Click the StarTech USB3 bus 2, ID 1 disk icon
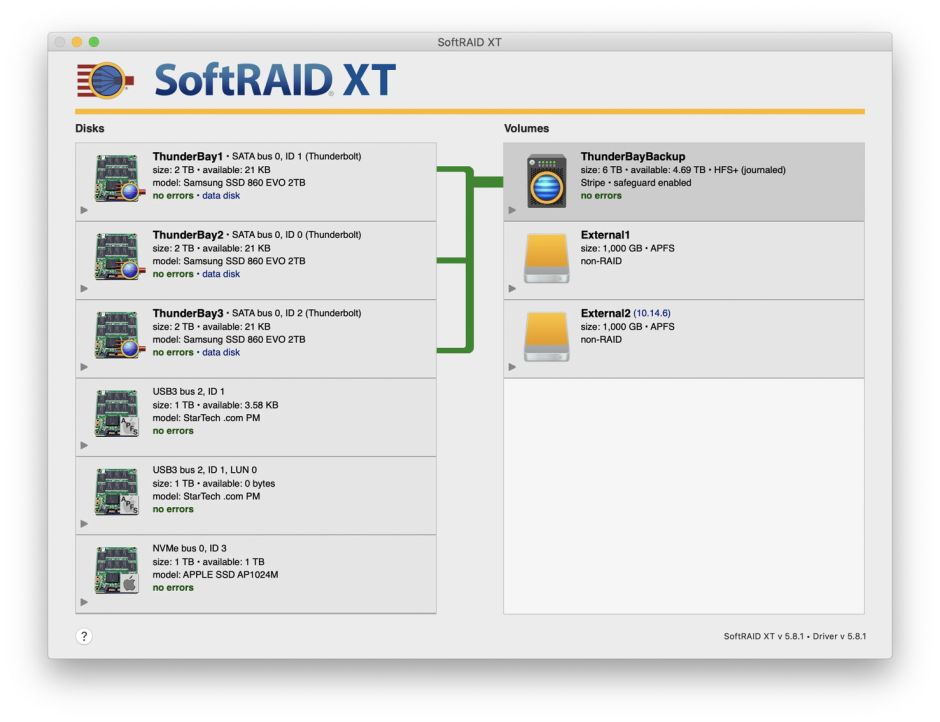 pos(117,411)
